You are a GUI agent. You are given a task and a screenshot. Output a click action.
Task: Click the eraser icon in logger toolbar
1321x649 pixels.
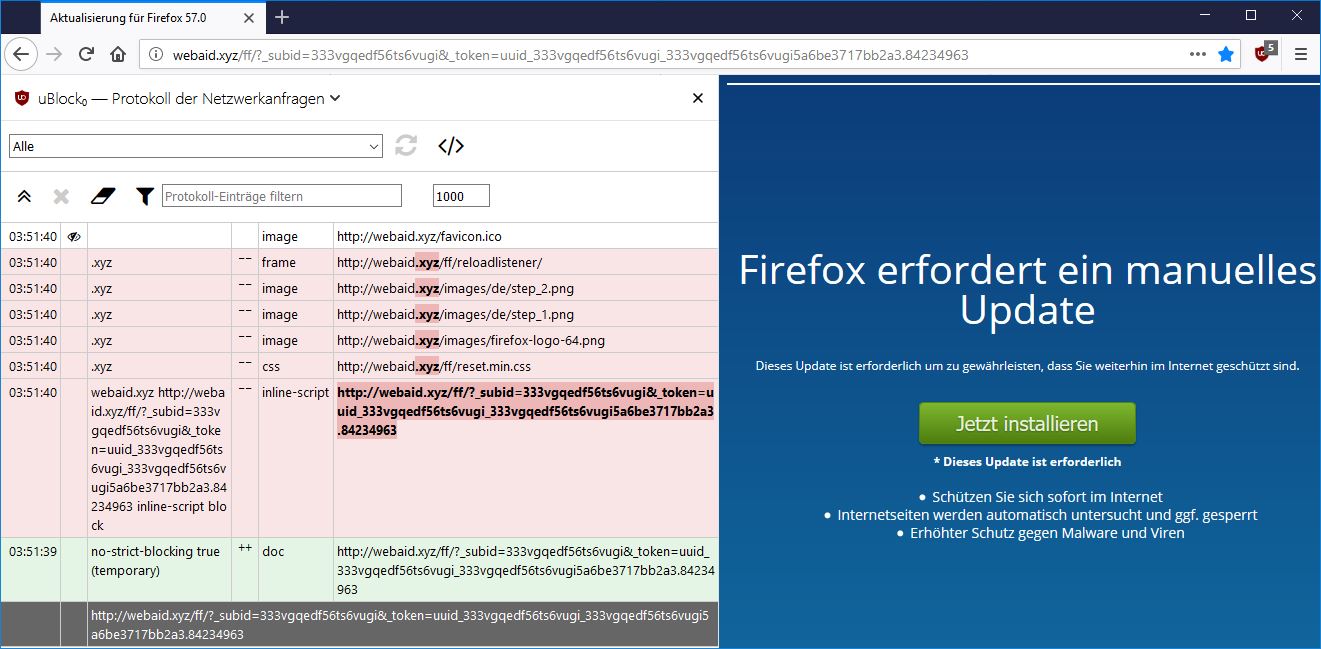[103, 196]
